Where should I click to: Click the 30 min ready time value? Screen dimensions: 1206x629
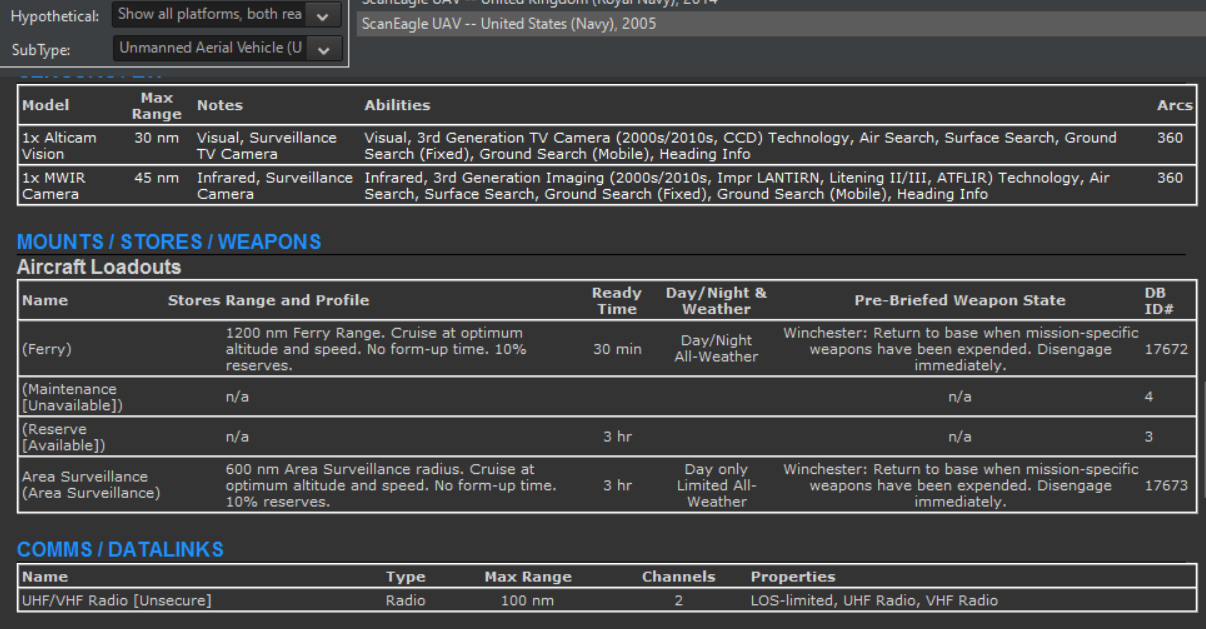tap(617, 349)
